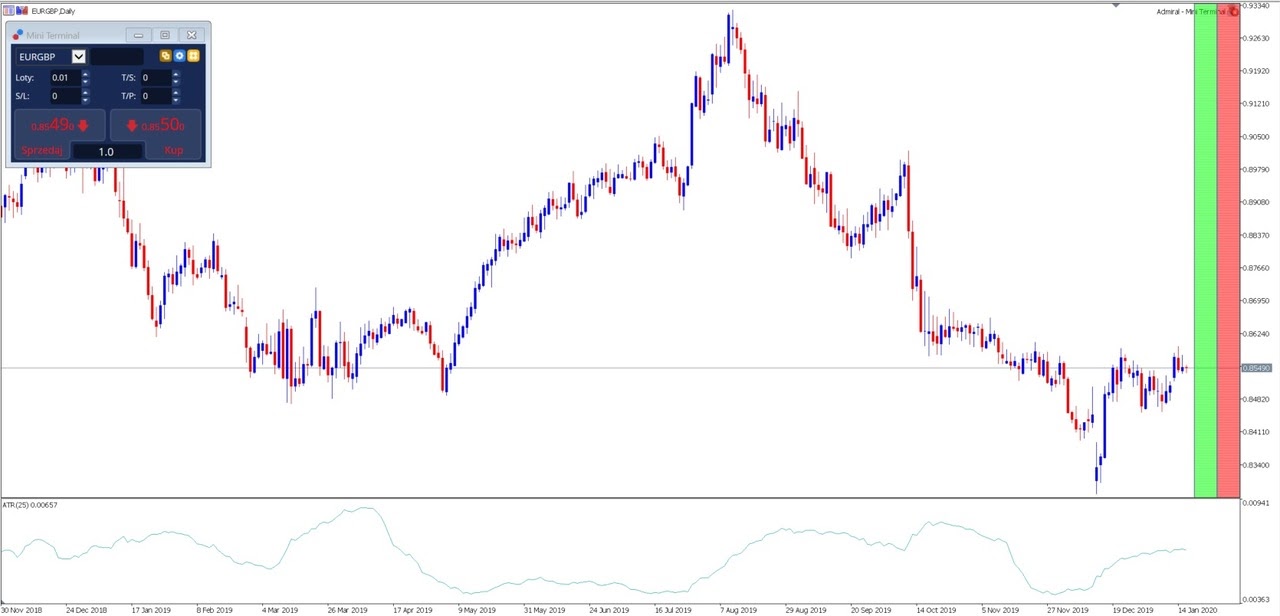Click the current price tag 0.85490
1280x616 pixels.
[1257, 368]
